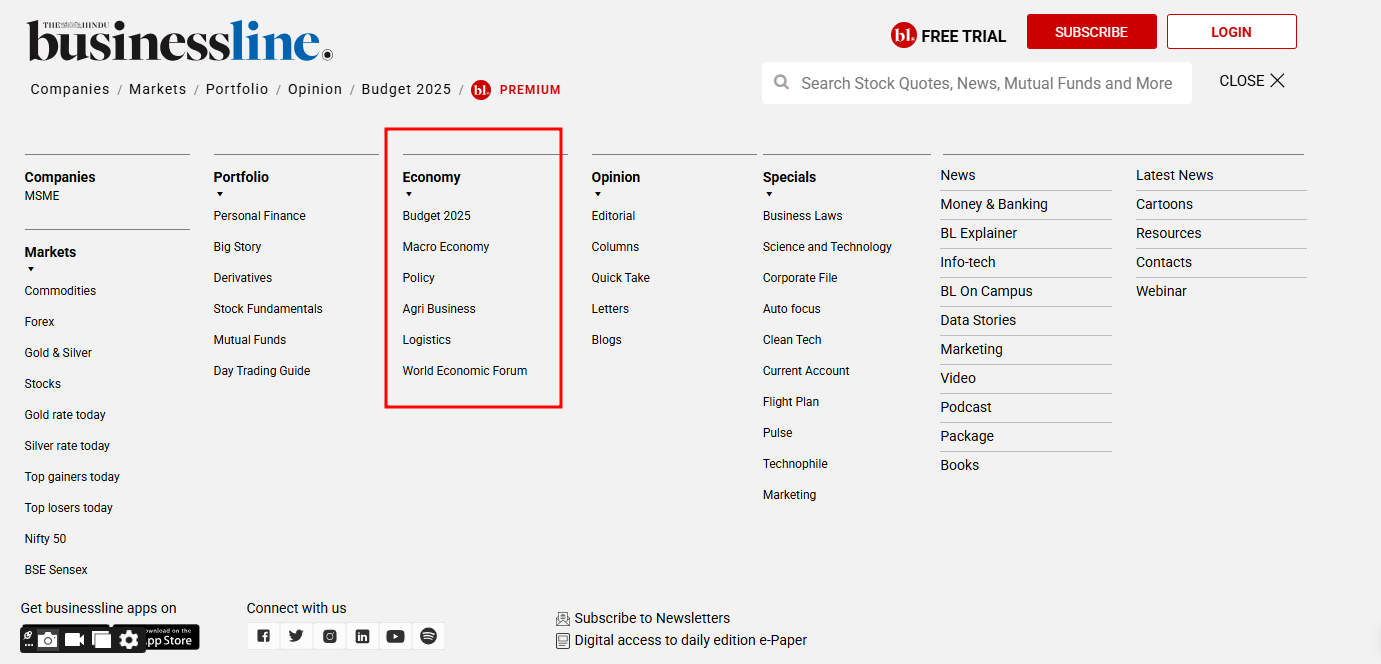This screenshot has width=1381, height=664.
Task: Click the Login button
Action: [x=1231, y=32]
